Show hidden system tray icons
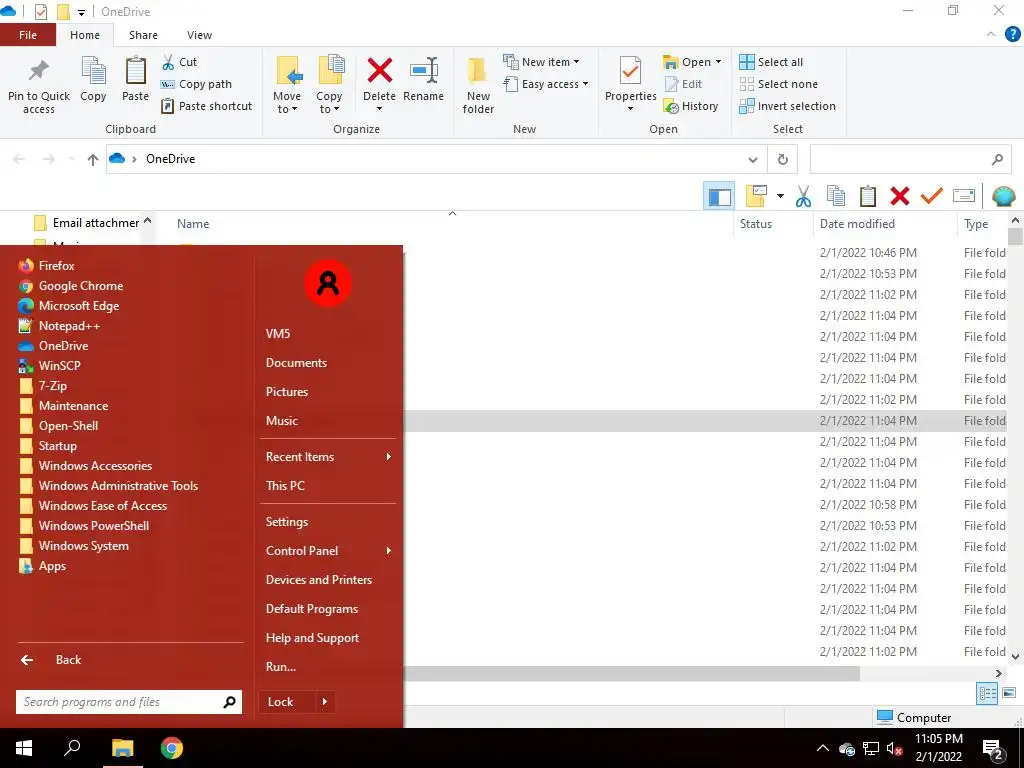1024x768 pixels. point(823,748)
